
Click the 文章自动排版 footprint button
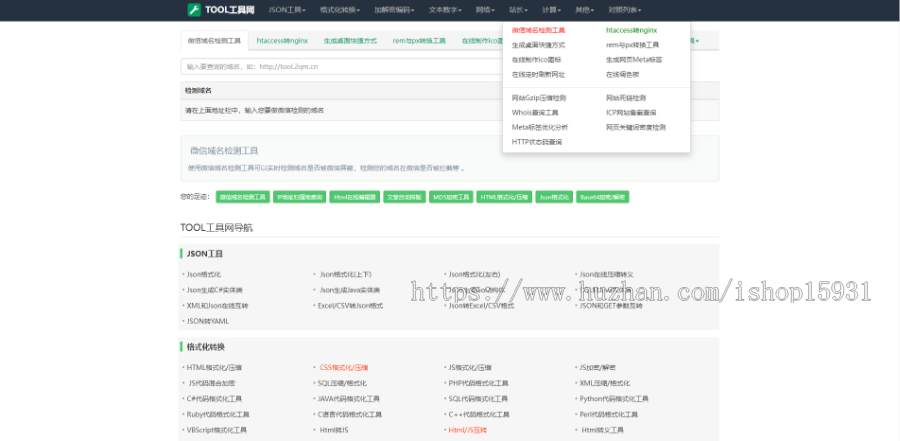pos(405,197)
